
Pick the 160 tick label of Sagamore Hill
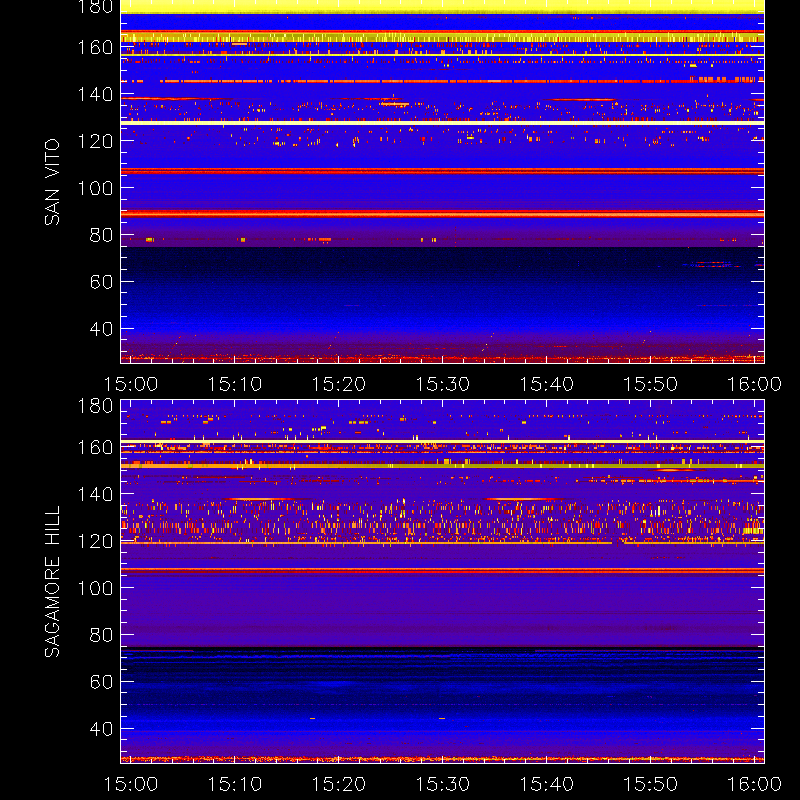(x=95, y=447)
